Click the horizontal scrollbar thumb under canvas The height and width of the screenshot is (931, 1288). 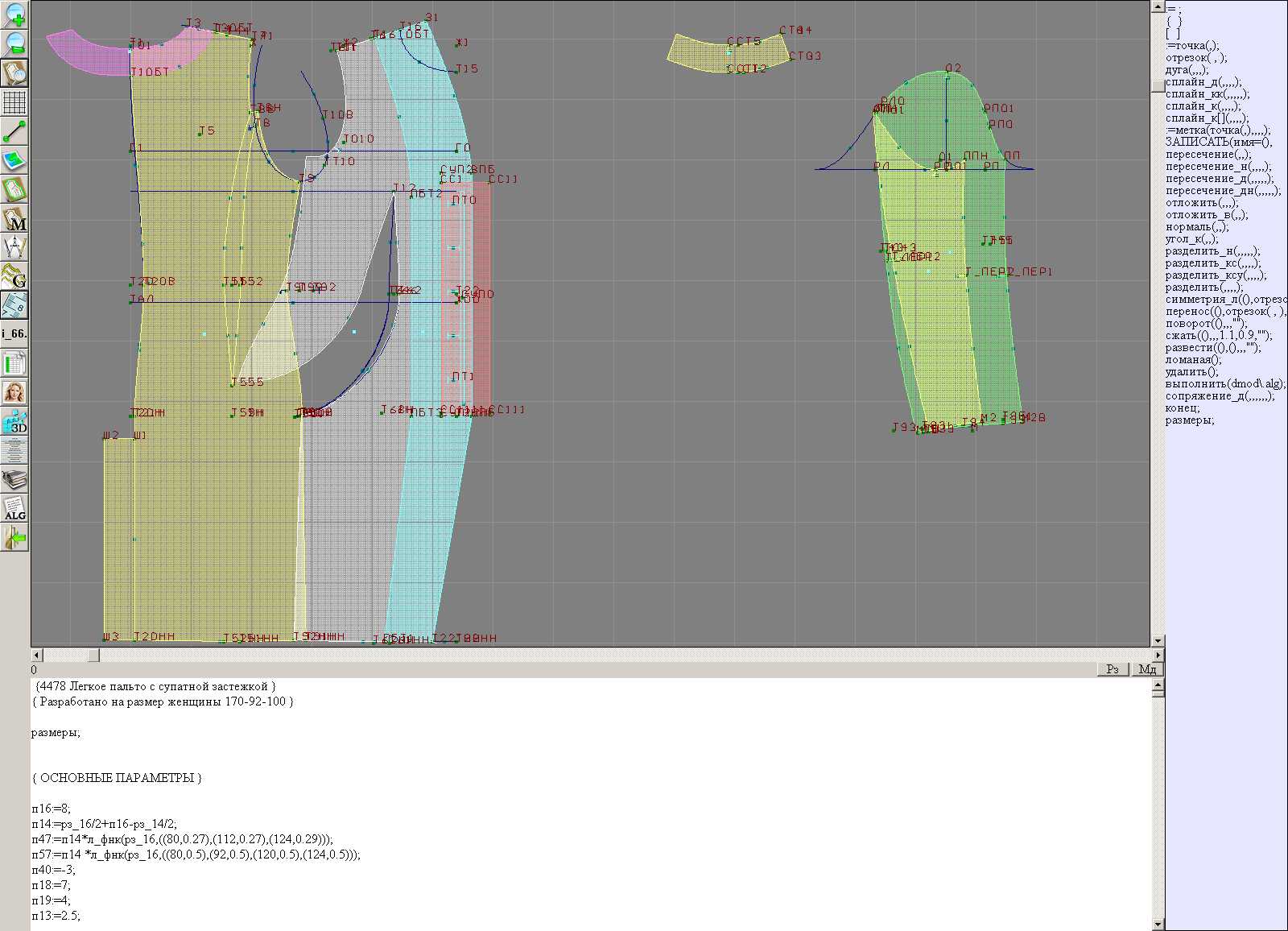click(93, 656)
